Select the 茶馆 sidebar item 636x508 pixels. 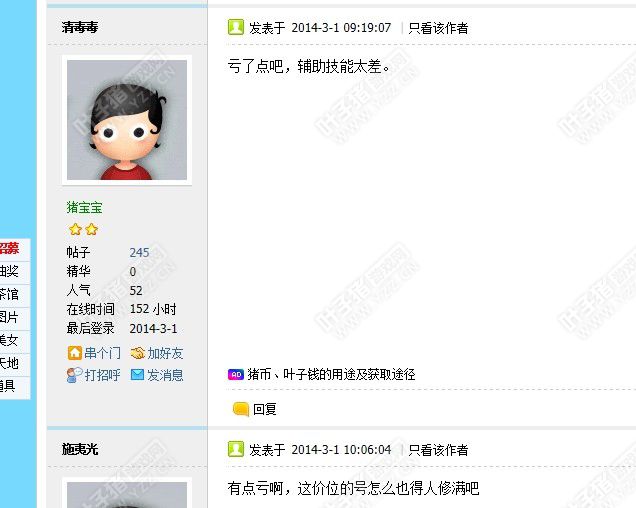tap(9, 294)
